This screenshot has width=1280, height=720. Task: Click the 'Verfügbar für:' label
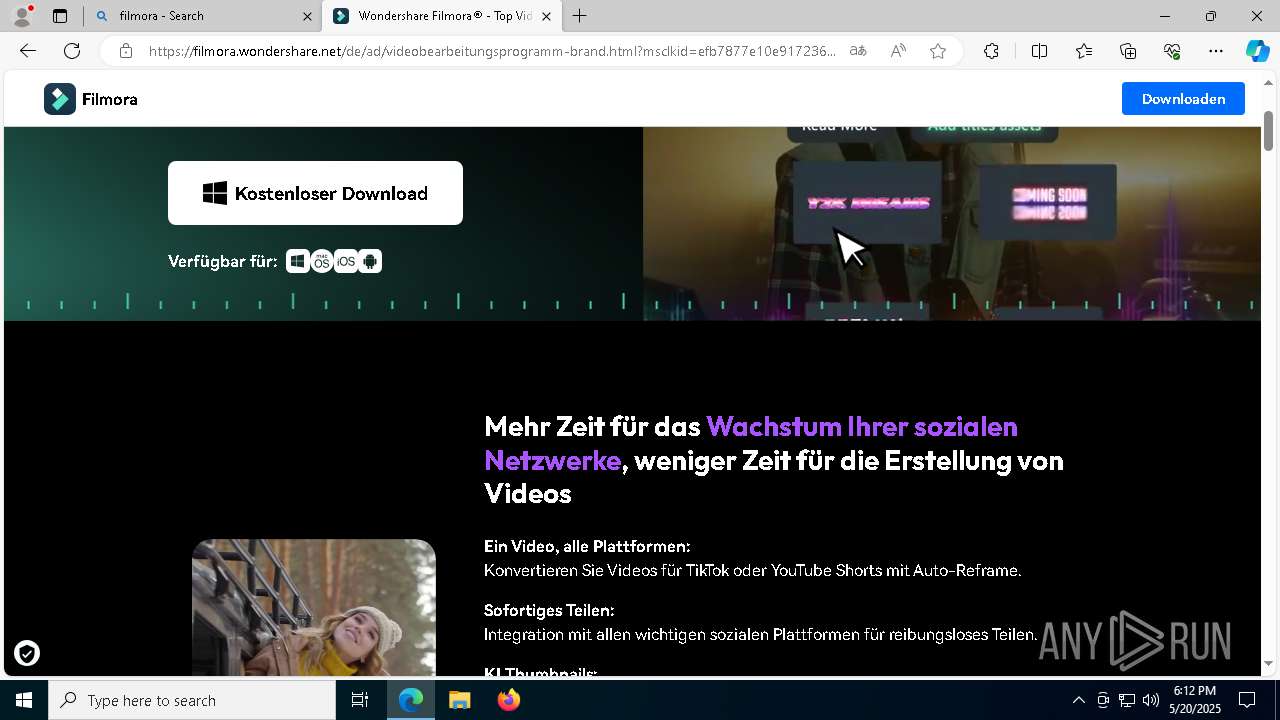223,261
